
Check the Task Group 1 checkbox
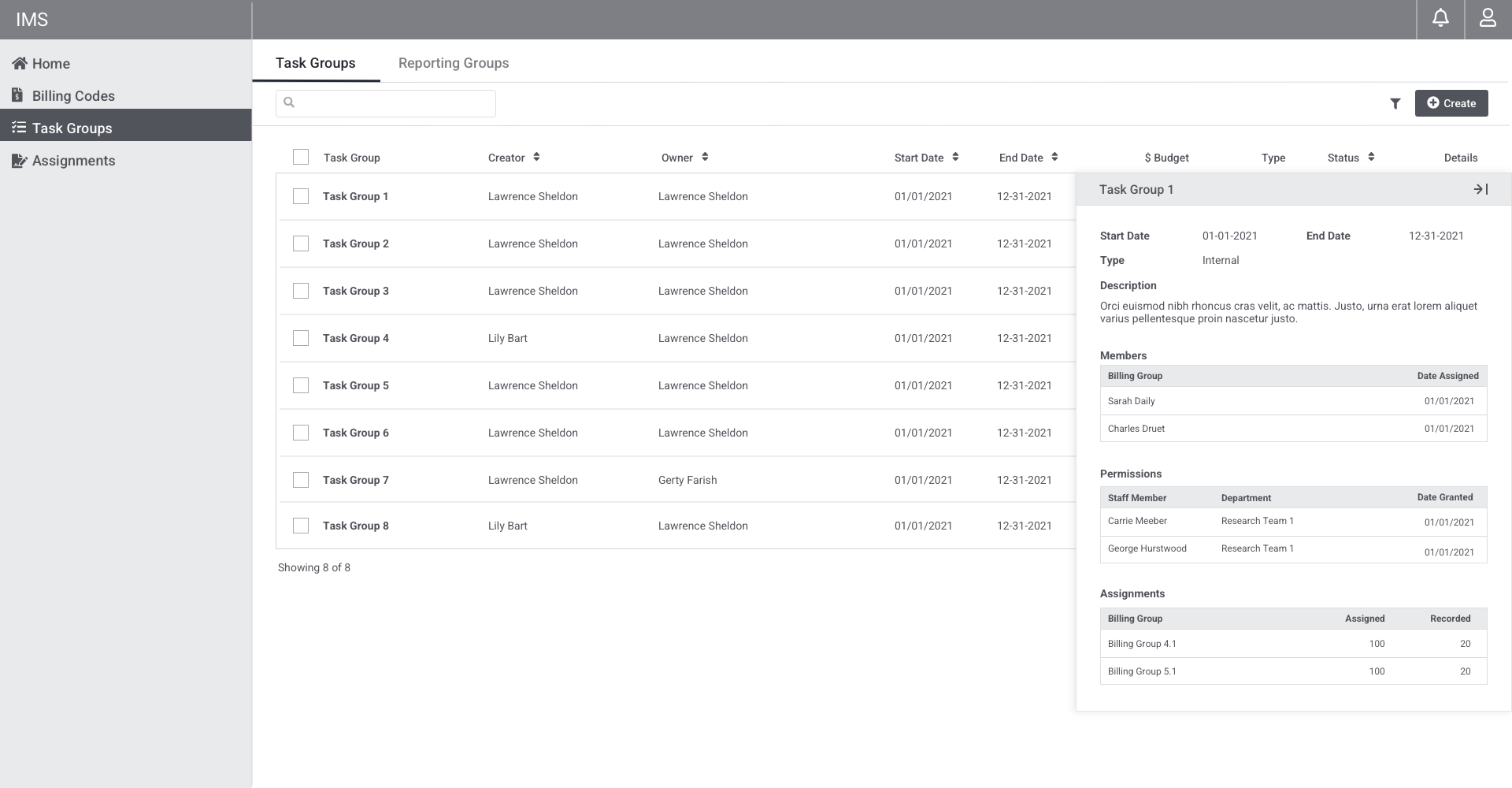click(x=301, y=196)
